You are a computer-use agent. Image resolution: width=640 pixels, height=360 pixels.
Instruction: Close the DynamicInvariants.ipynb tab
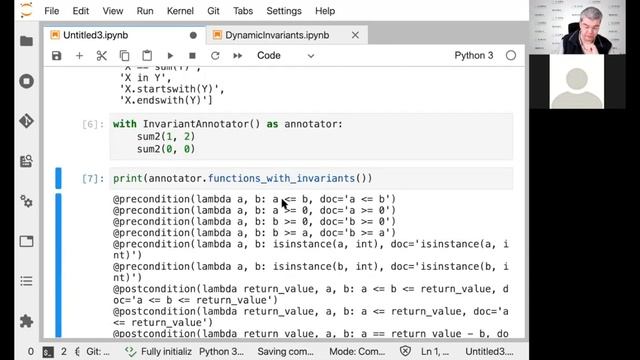pos(356,35)
